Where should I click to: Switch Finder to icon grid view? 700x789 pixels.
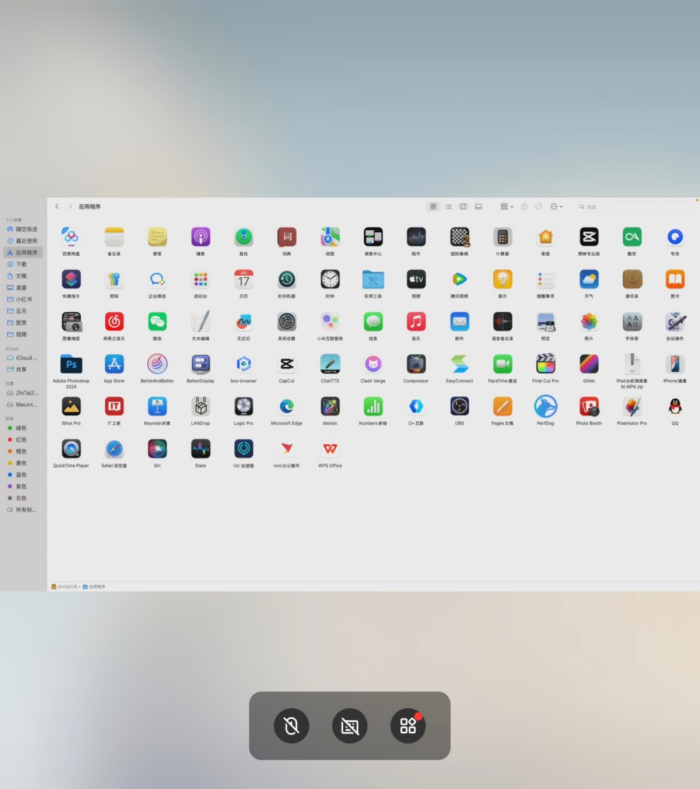433,206
